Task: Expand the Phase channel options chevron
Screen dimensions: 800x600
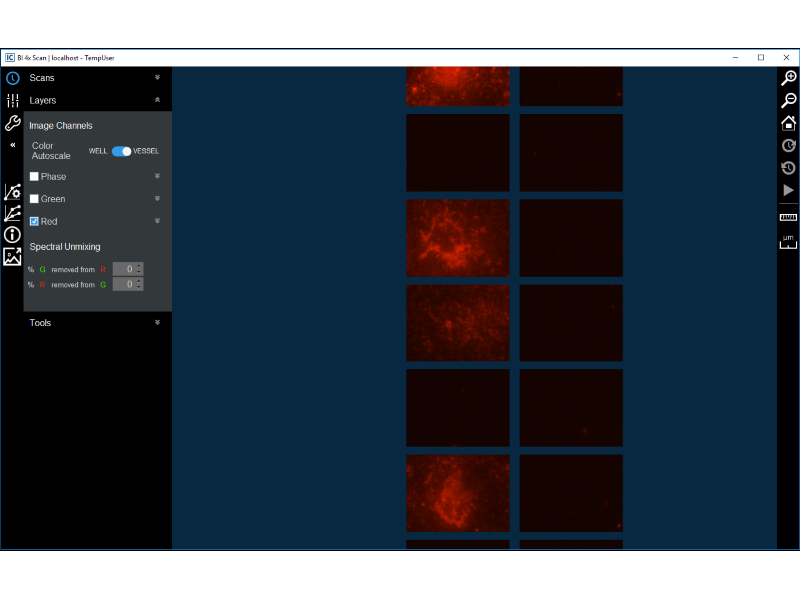Action: [x=158, y=176]
